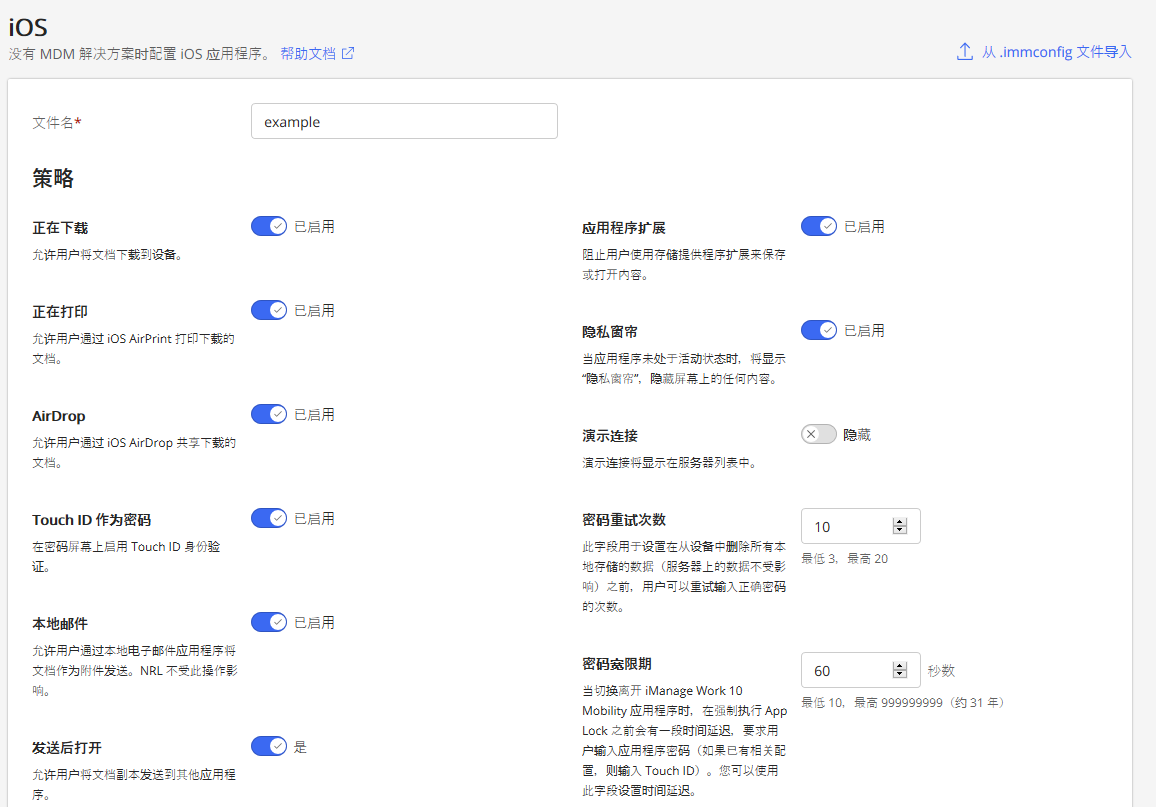Toggle the 应用程序扩展 switch
The image size is (1156, 807).
click(819, 226)
